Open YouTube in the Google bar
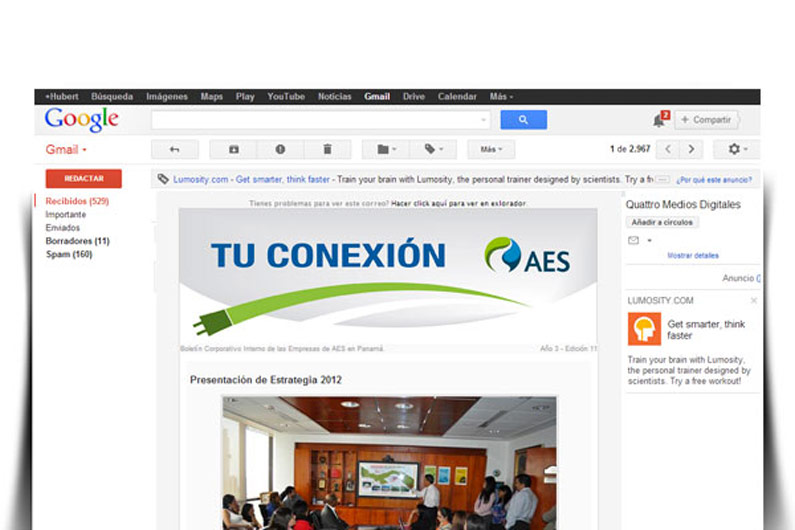 pos(286,96)
